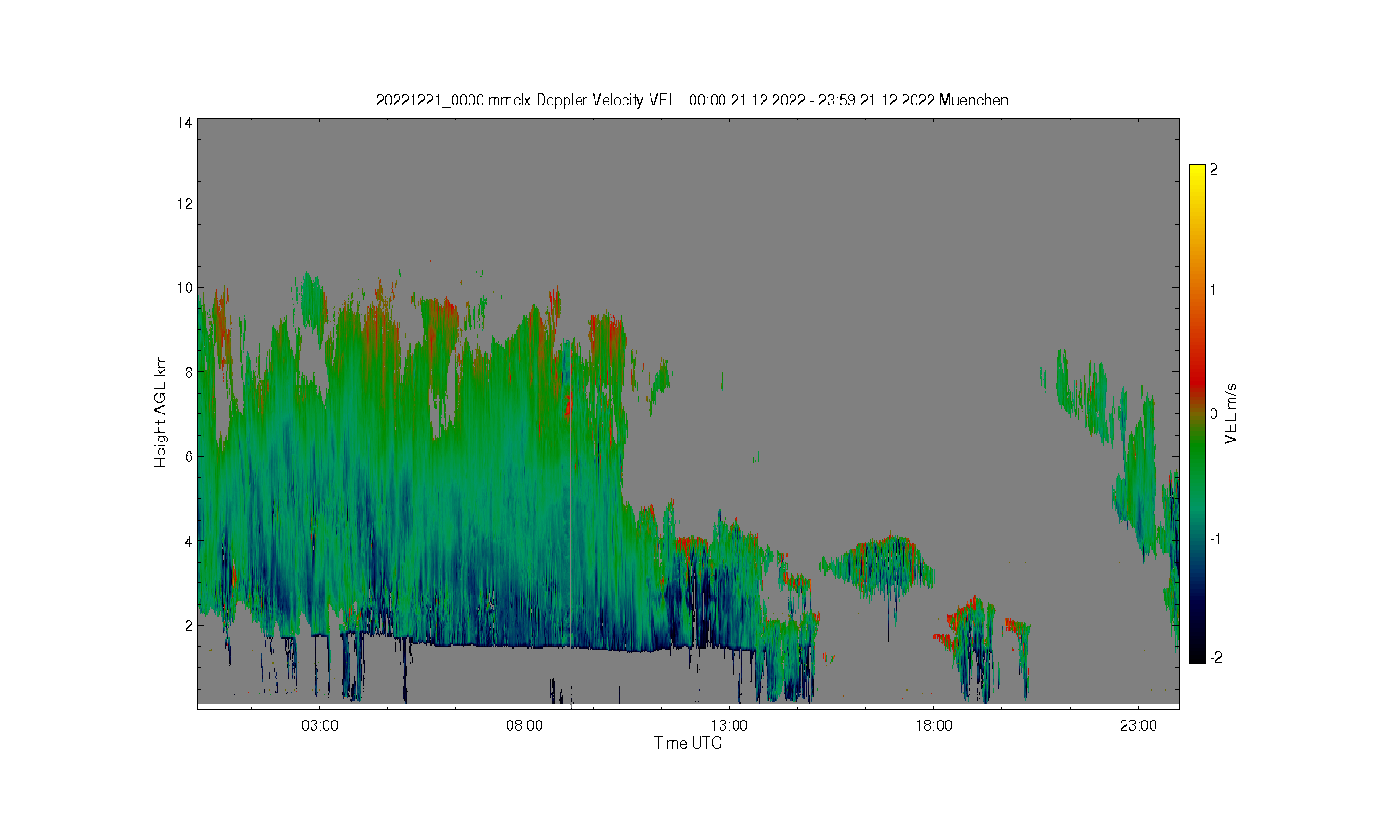
Task: Click the colorbar tick label '-1'
Action: 1216,539
